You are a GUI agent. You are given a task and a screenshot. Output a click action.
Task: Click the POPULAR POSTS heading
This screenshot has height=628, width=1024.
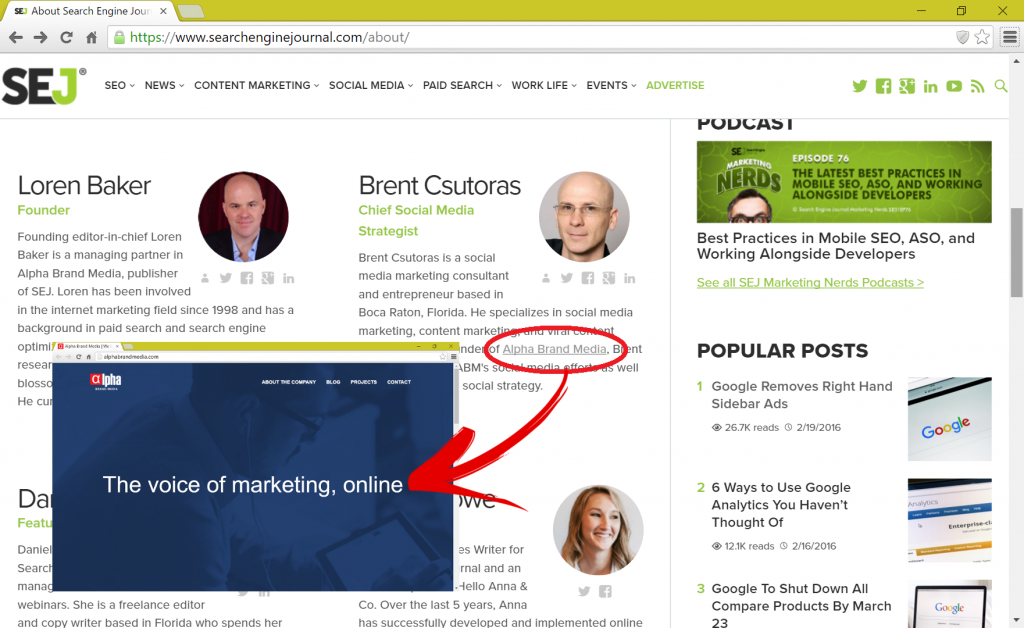pyautogui.click(x=782, y=351)
